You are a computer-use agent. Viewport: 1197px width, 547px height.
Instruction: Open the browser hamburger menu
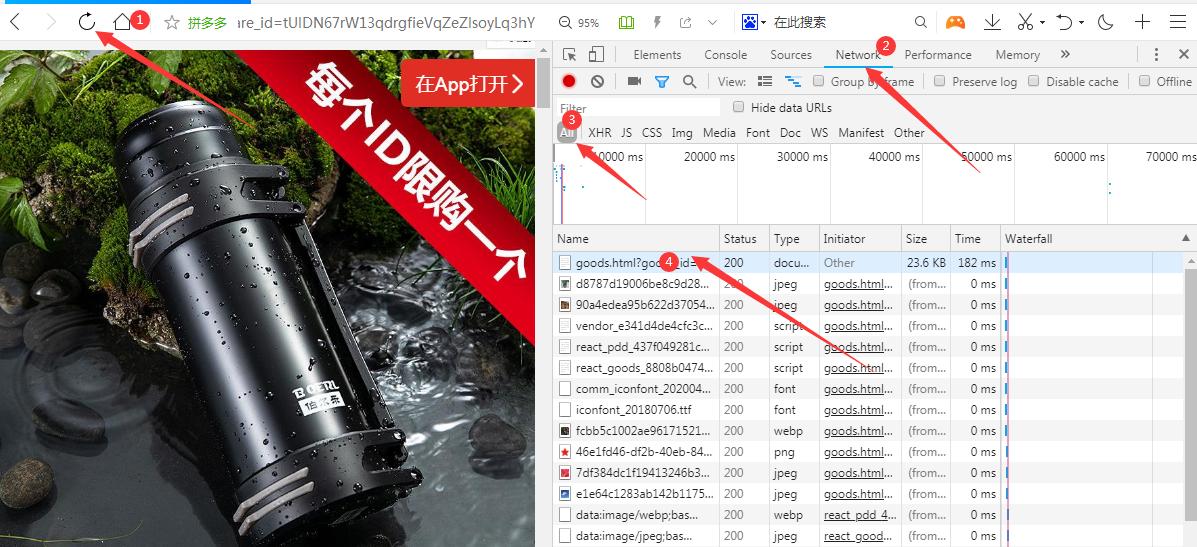tap(1178, 22)
